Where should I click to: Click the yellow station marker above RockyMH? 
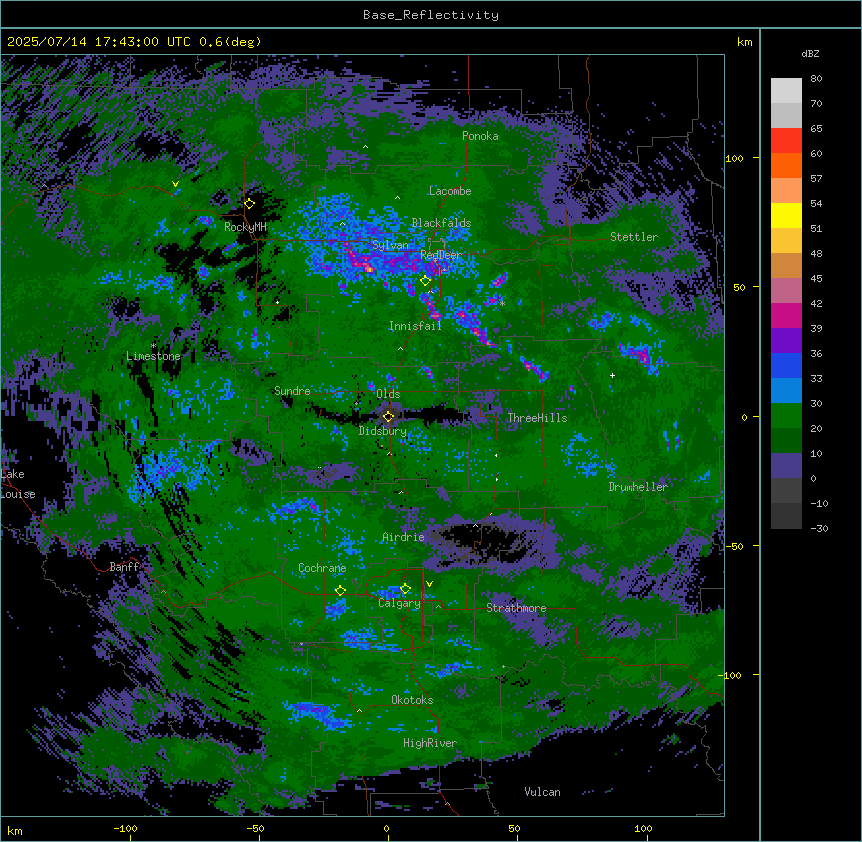tap(249, 204)
